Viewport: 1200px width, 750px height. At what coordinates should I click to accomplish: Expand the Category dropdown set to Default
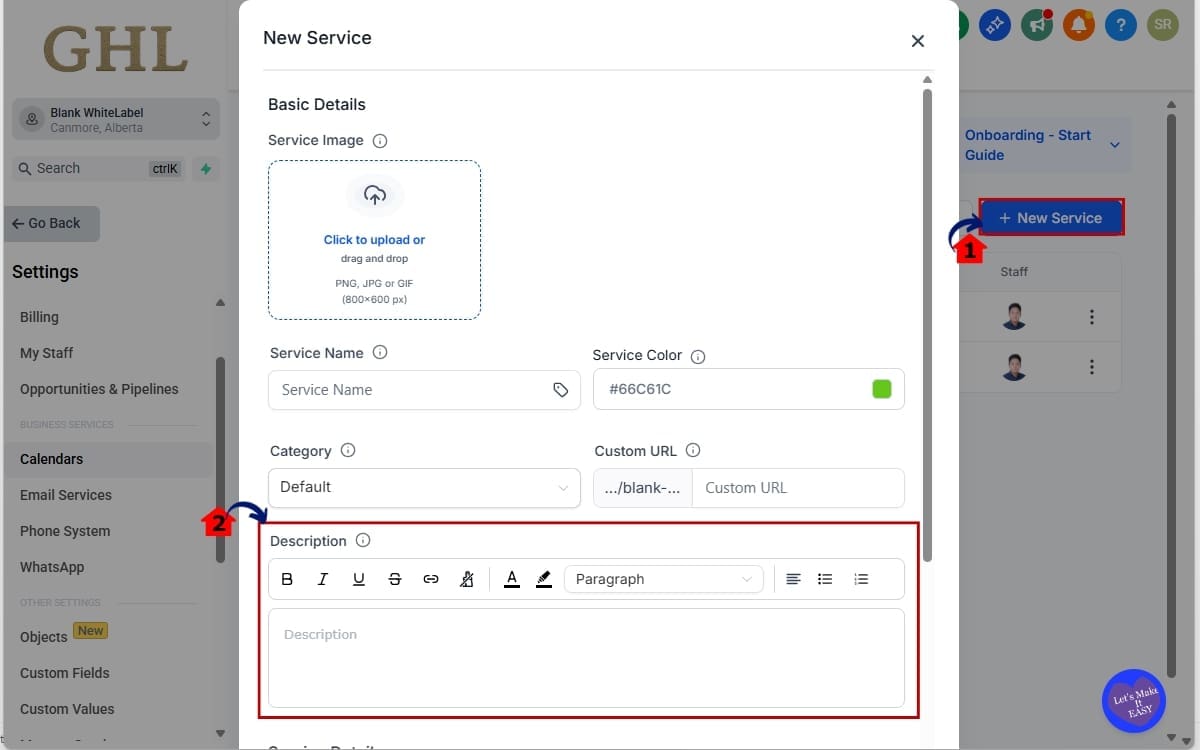pos(423,487)
